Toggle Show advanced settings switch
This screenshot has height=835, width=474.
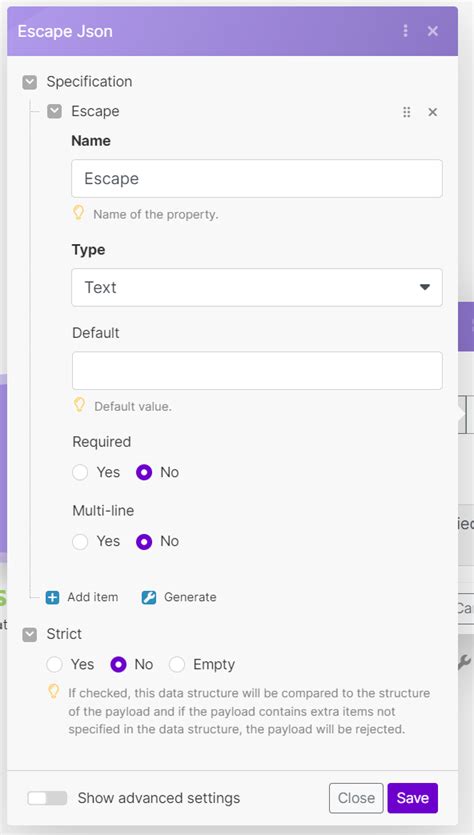pos(47,798)
